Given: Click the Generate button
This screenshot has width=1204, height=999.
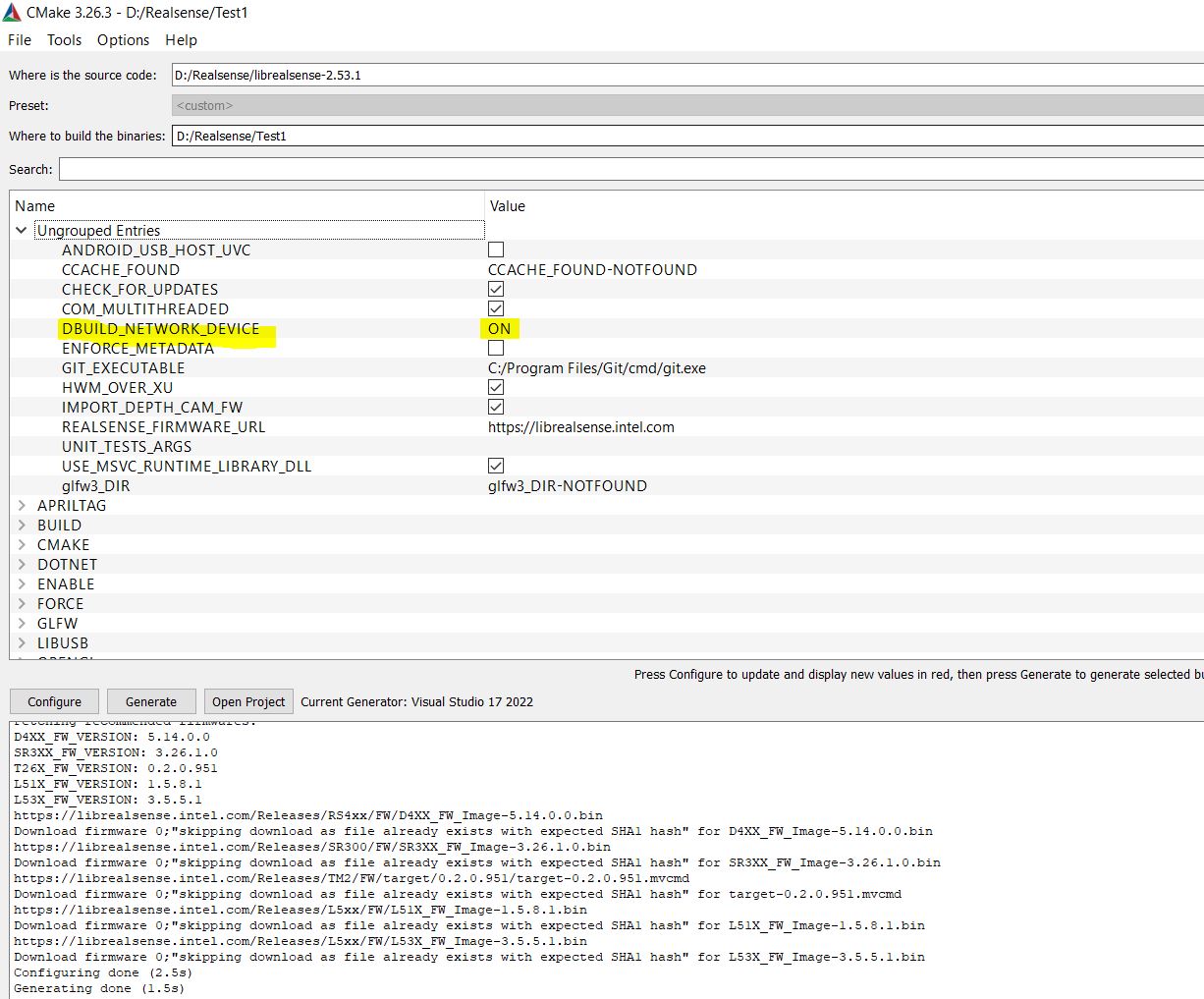Looking at the screenshot, I should coord(151,701).
